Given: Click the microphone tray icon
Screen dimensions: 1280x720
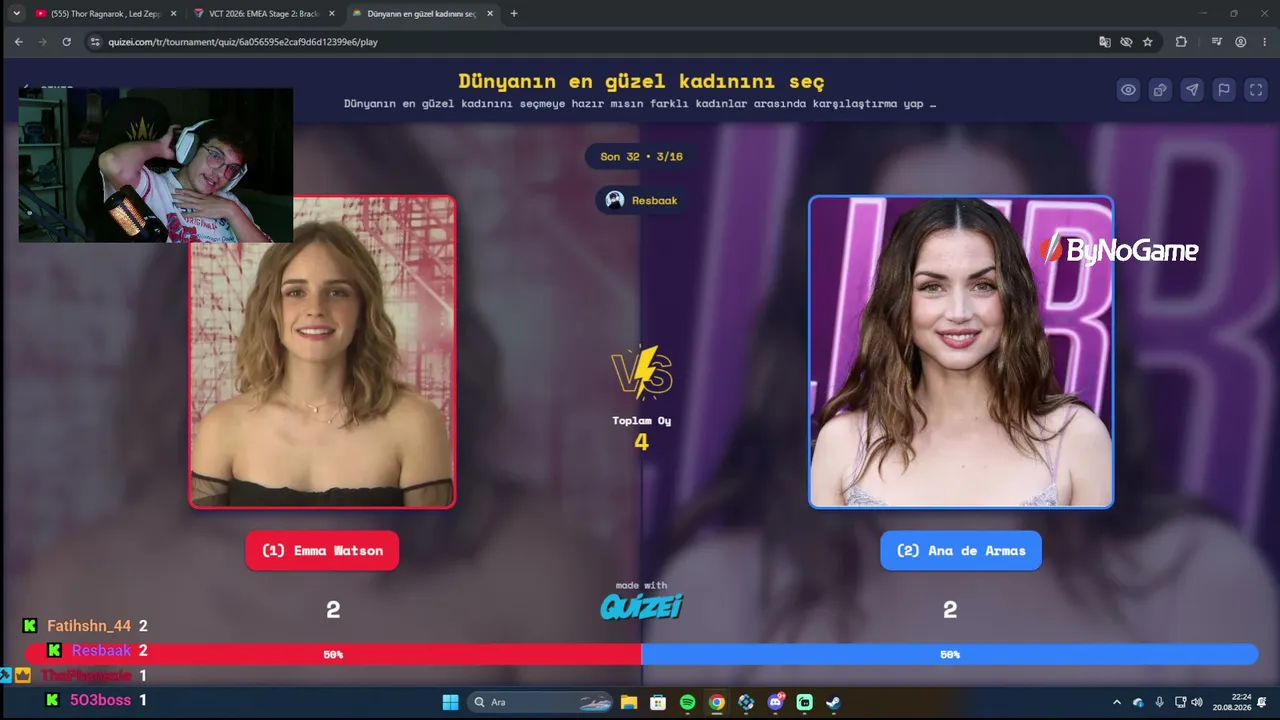Looking at the screenshot, I should pos(1159,702).
